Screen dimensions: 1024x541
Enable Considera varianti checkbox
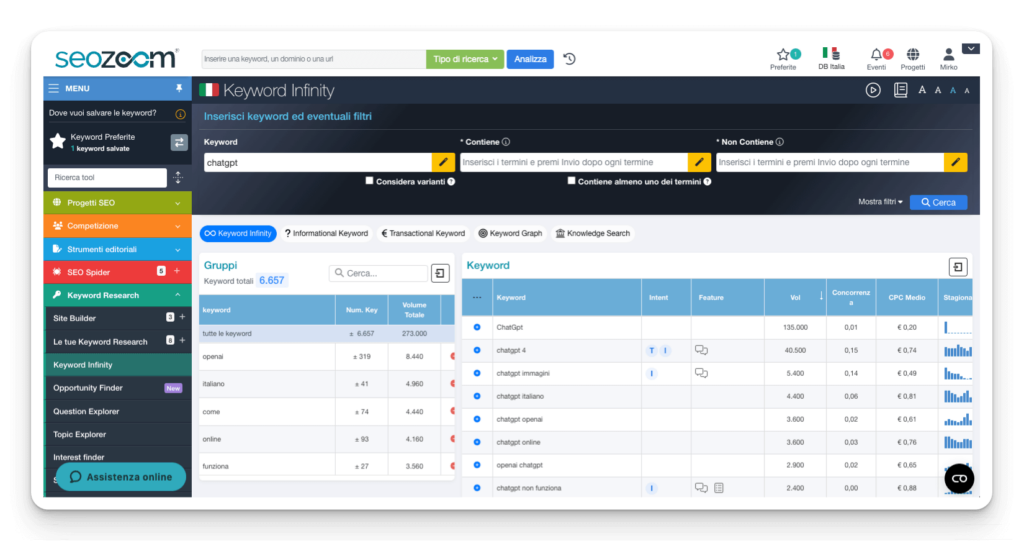(369, 181)
